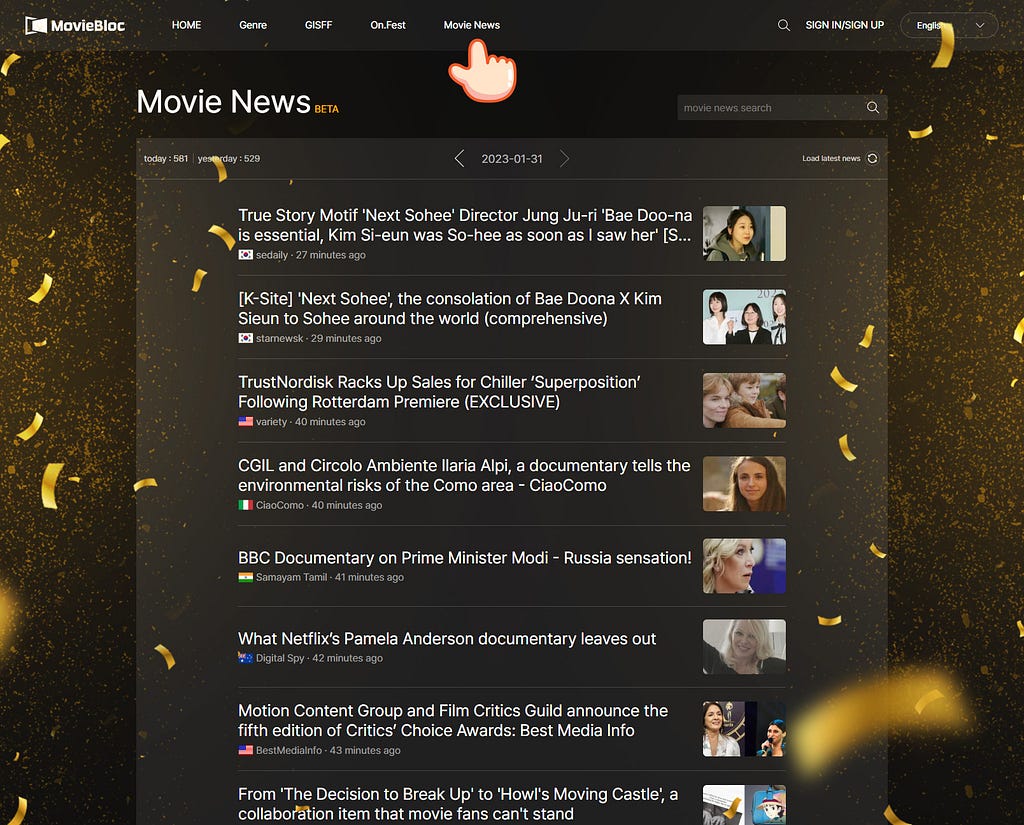Click the 'today : 581' counter

point(166,159)
